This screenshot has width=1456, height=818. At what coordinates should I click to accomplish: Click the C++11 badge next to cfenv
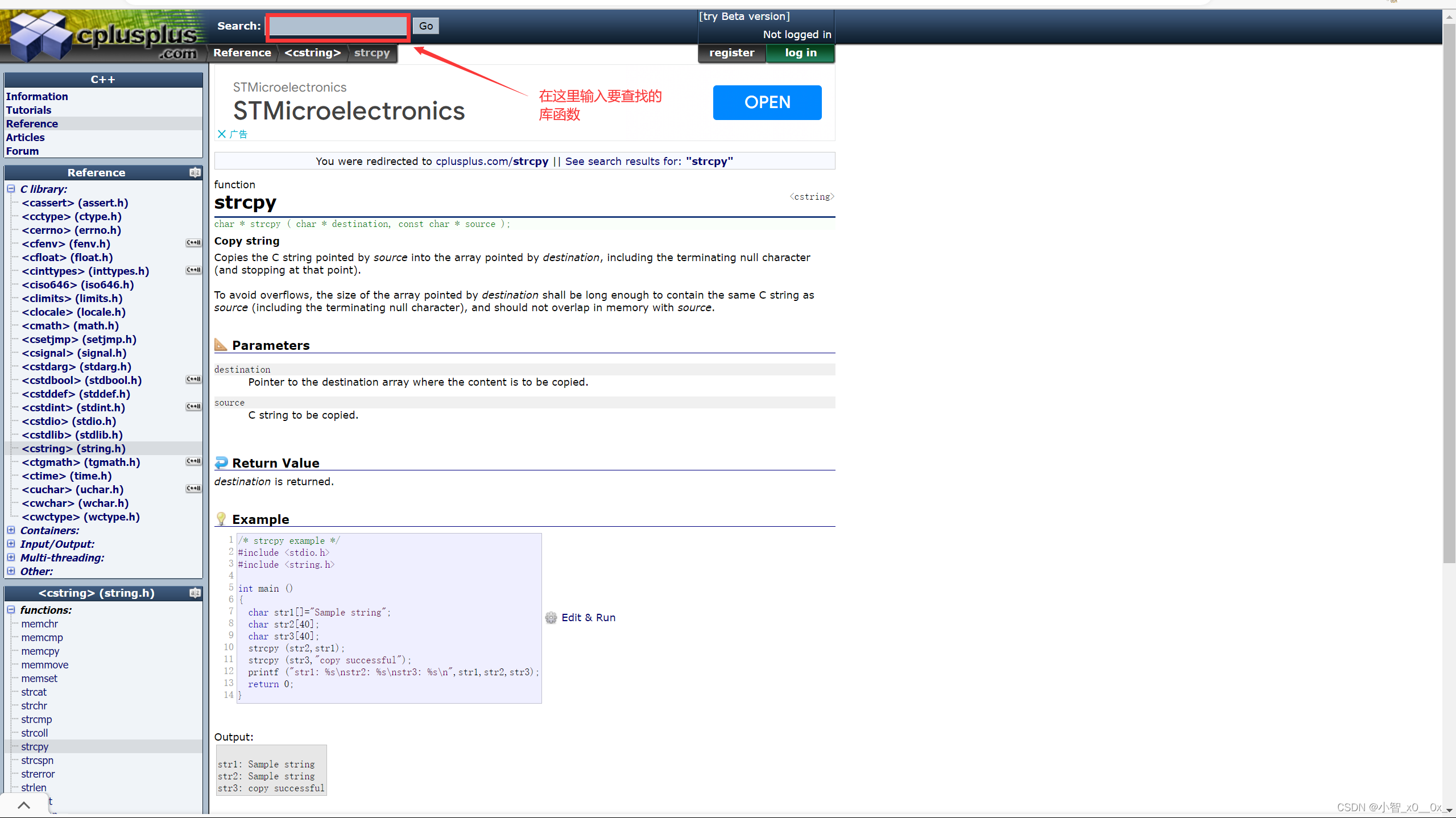pos(193,243)
